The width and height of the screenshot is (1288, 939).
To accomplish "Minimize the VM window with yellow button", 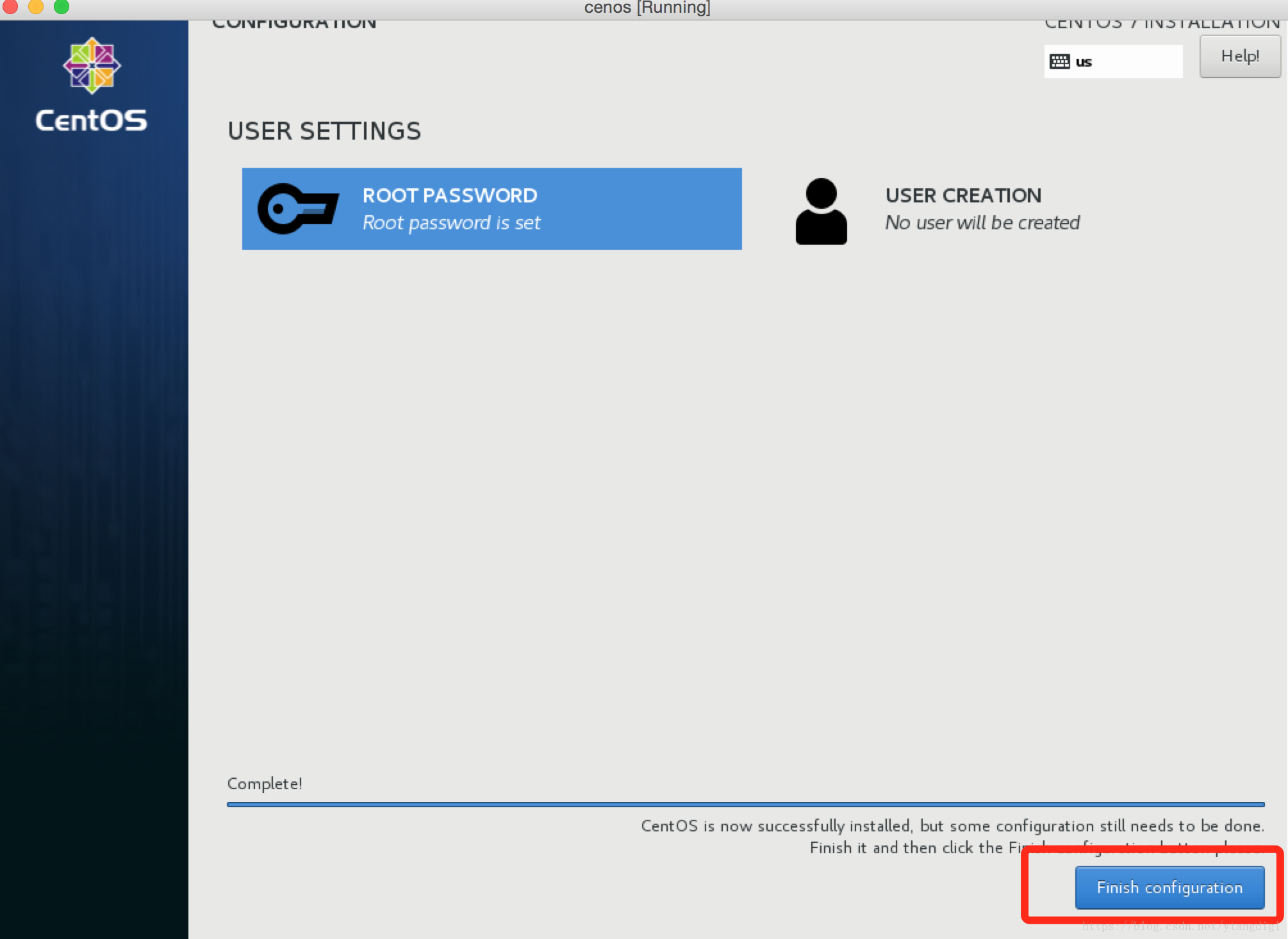I will tap(36, 6).
